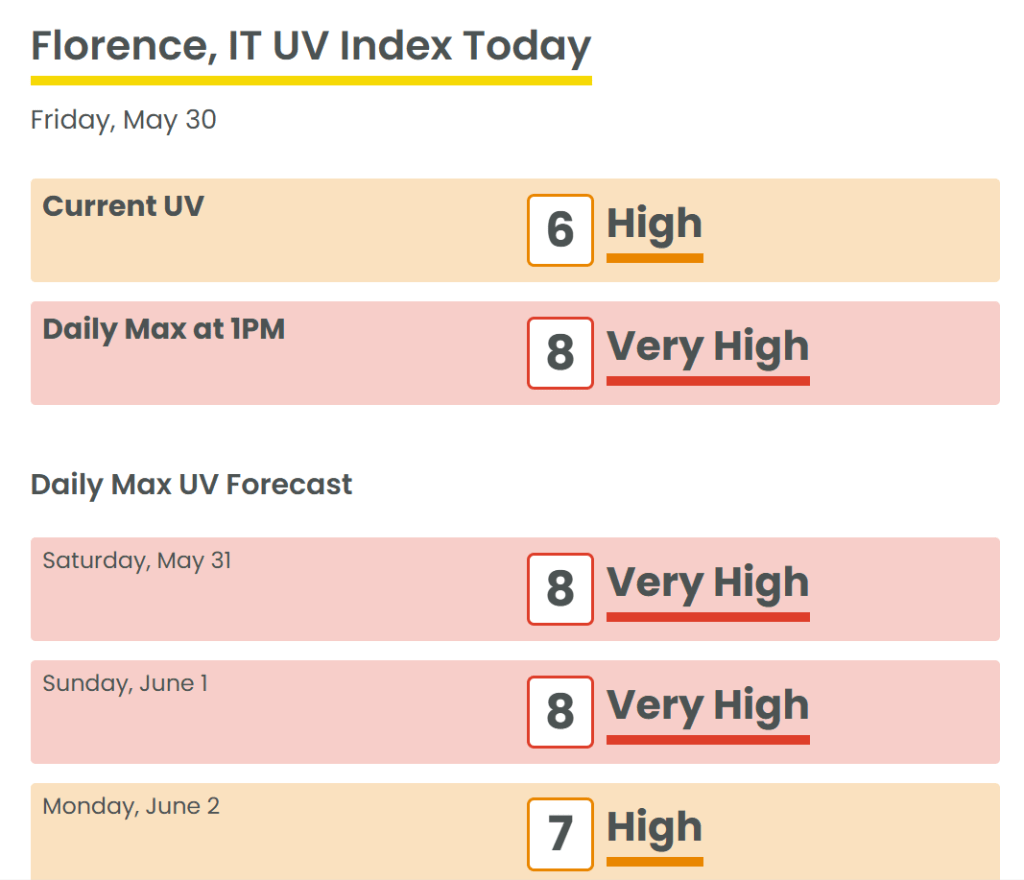Click Saturday's UV index 8 badge
Image resolution: width=1024 pixels, height=880 pixels.
pyautogui.click(x=560, y=589)
